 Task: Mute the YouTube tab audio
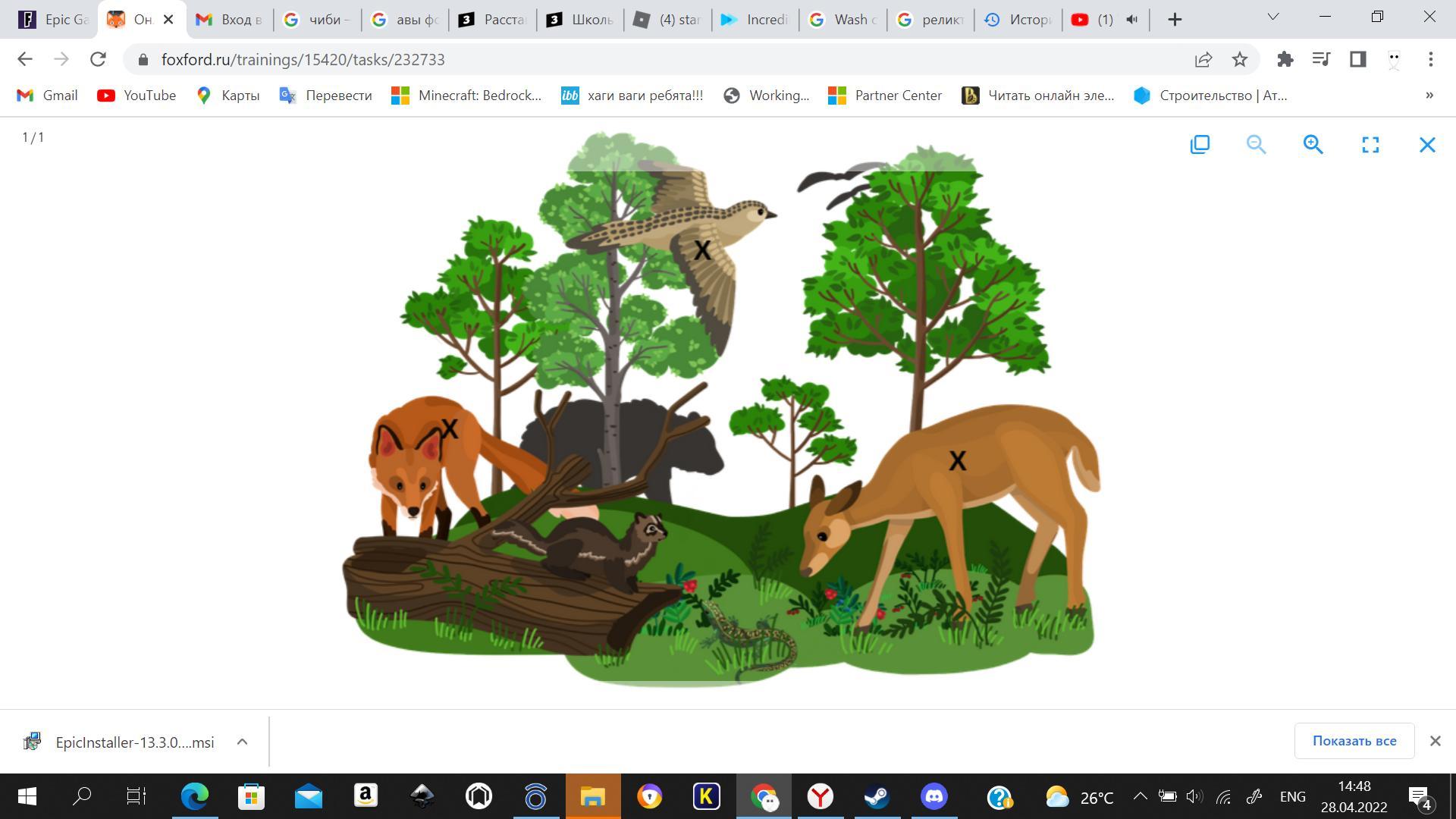coord(1131,20)
